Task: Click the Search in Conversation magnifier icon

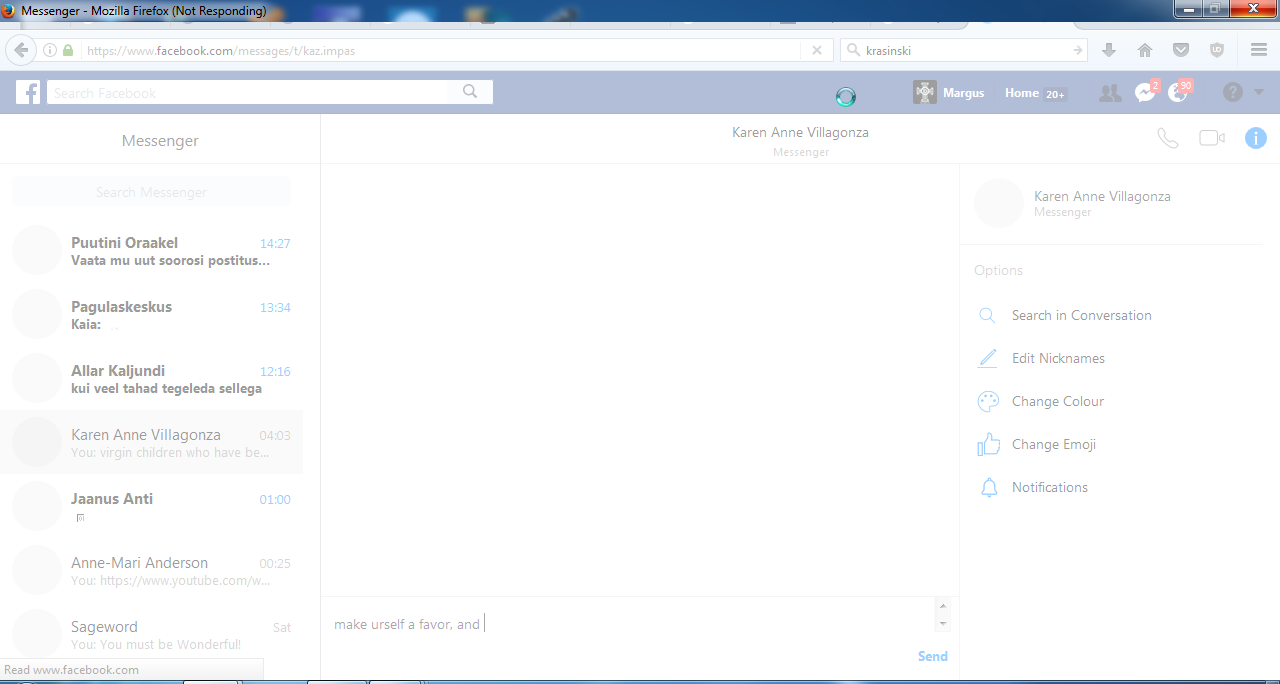Action: click(x=987, y=315)
